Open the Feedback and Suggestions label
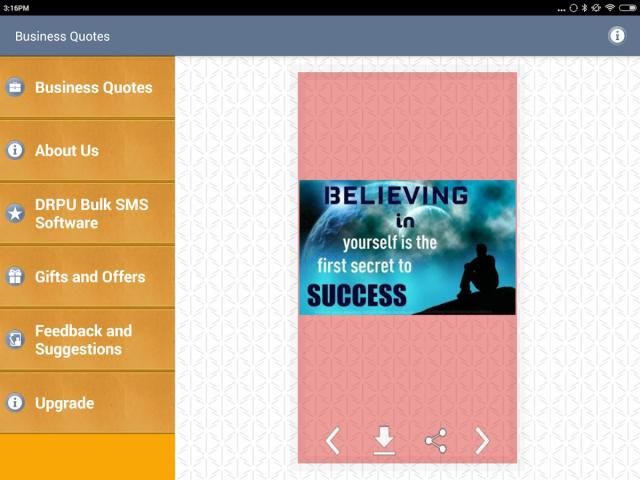This screenshot has height=480, width=640. (83, 340)
